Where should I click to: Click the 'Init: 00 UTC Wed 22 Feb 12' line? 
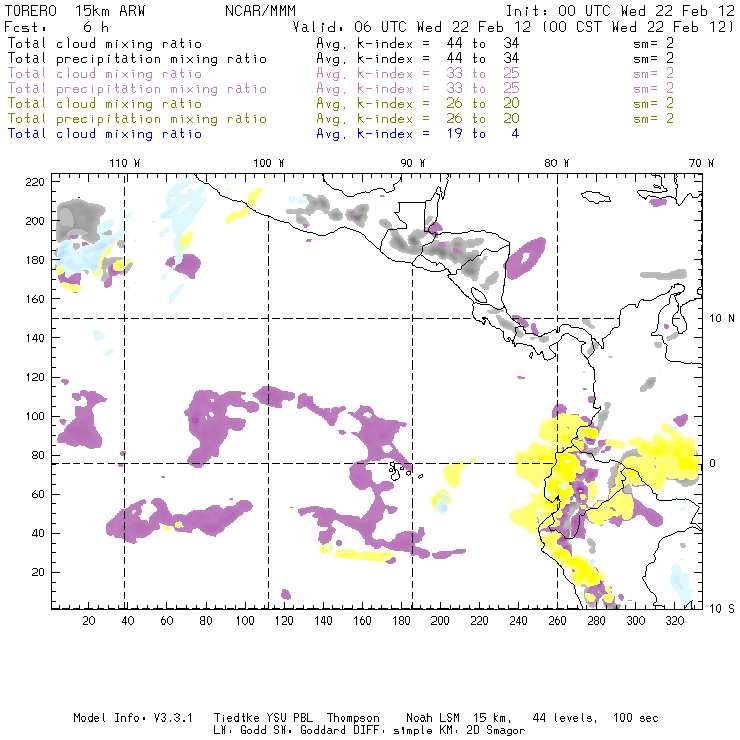coord(620,11)
